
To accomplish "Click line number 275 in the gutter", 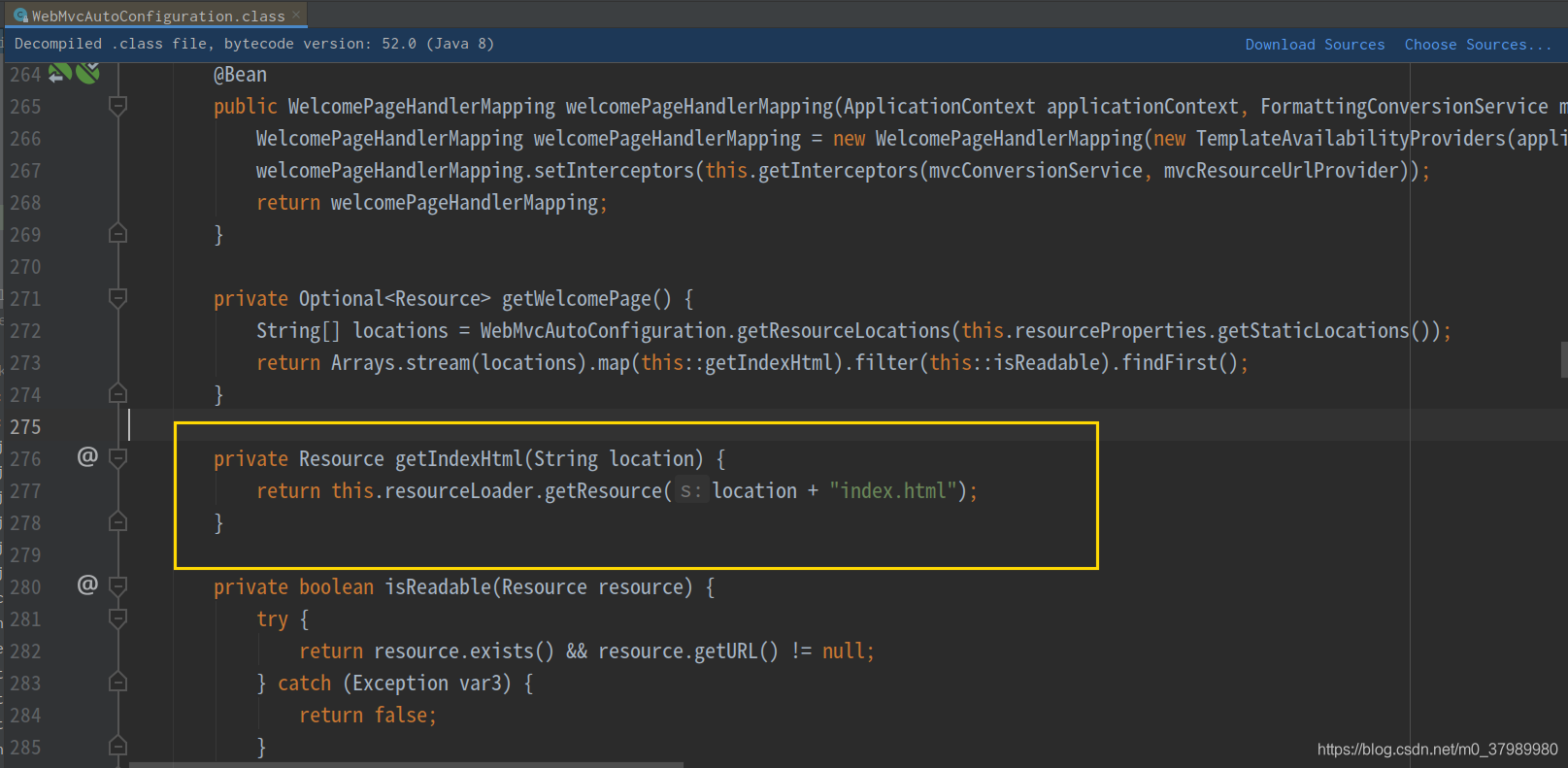I will [x=25, y=427].
